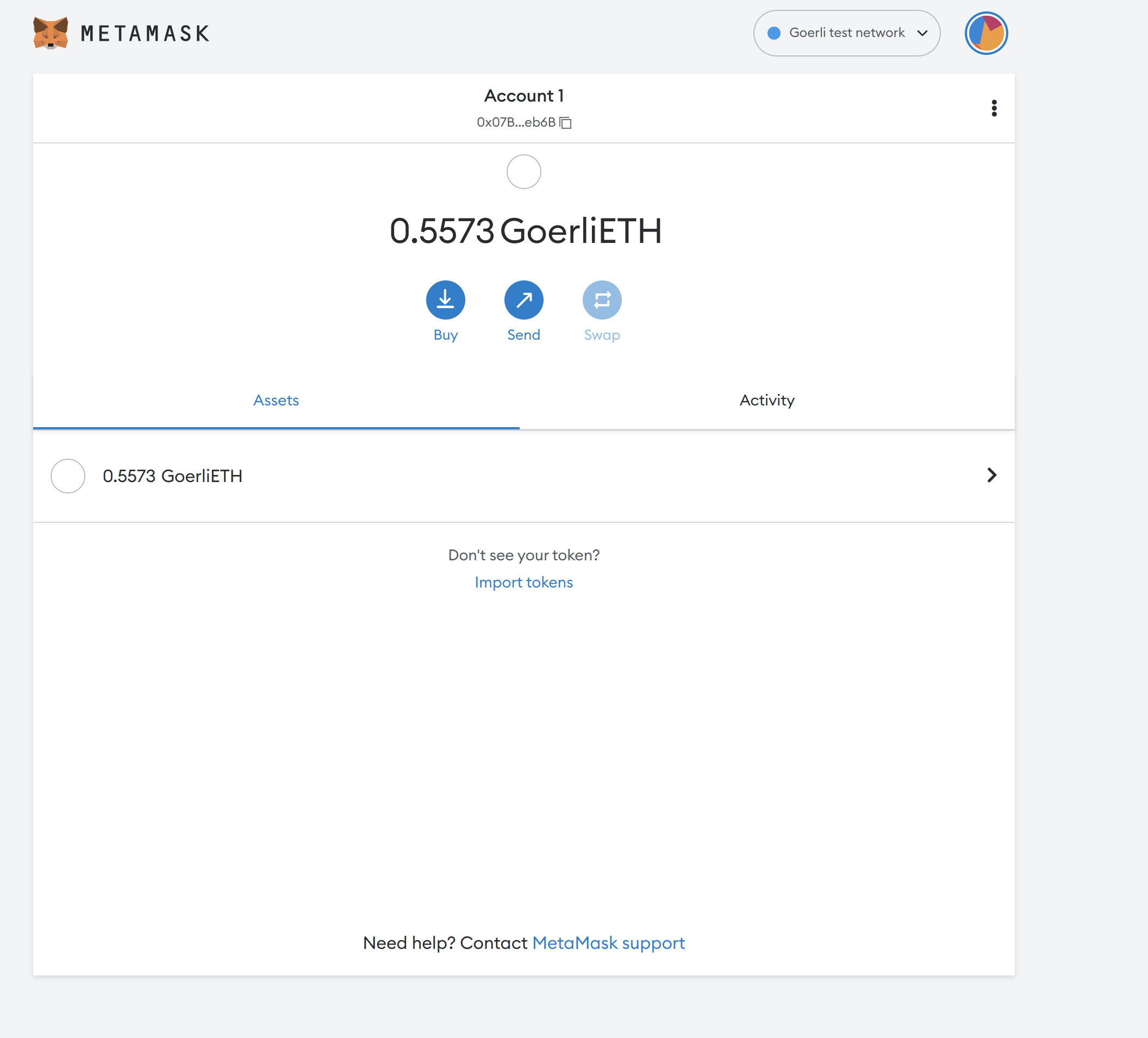Image resolution: width=1148 pixels, height=1038 pixels.
Task: Click the Send icon
Action: click(523, 299)
